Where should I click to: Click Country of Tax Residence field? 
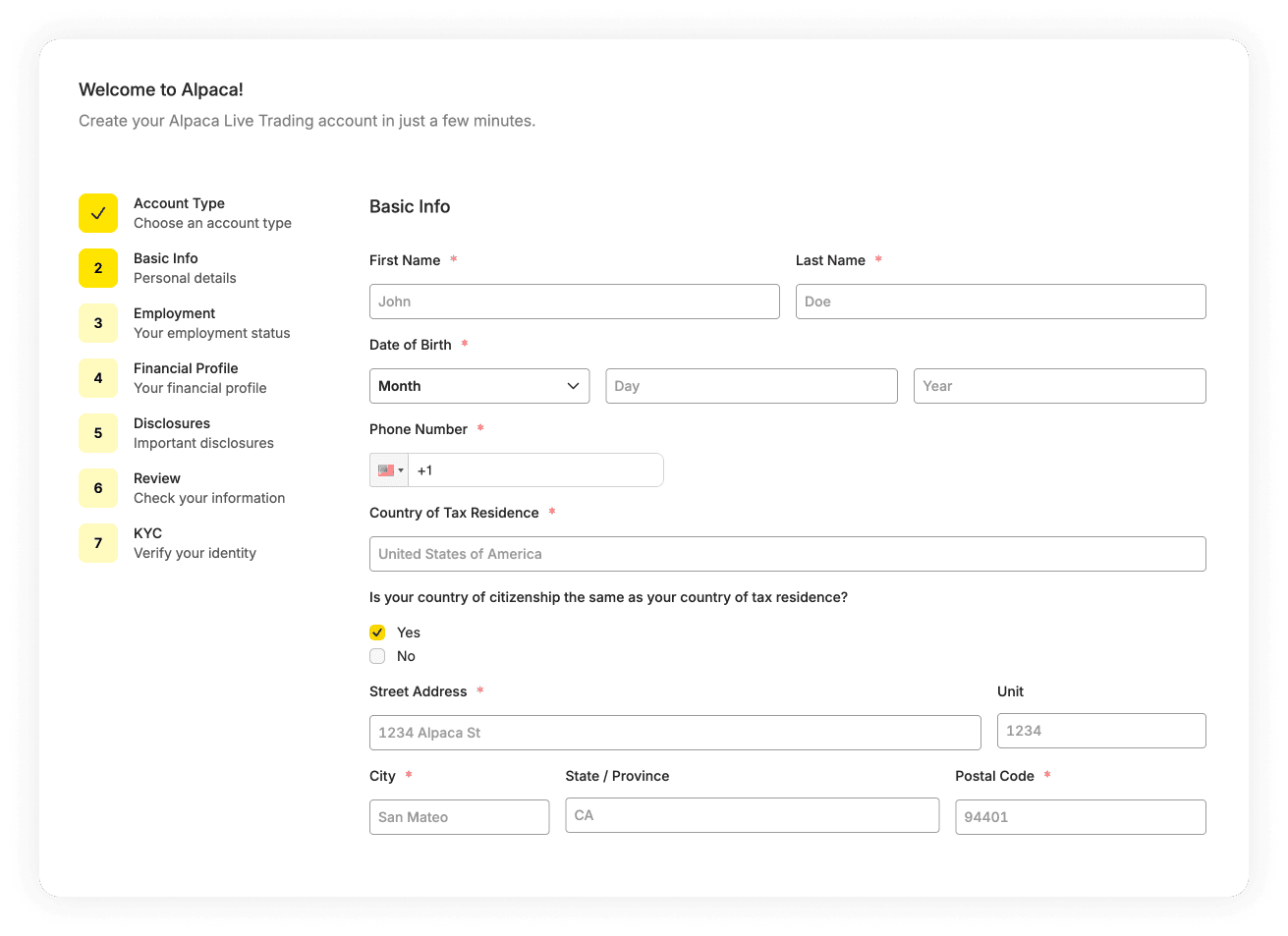pos(788,554)
